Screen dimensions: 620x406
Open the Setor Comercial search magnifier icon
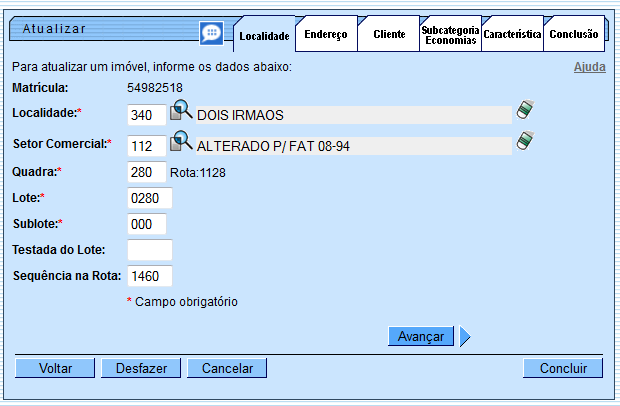(x=180, y=143)
